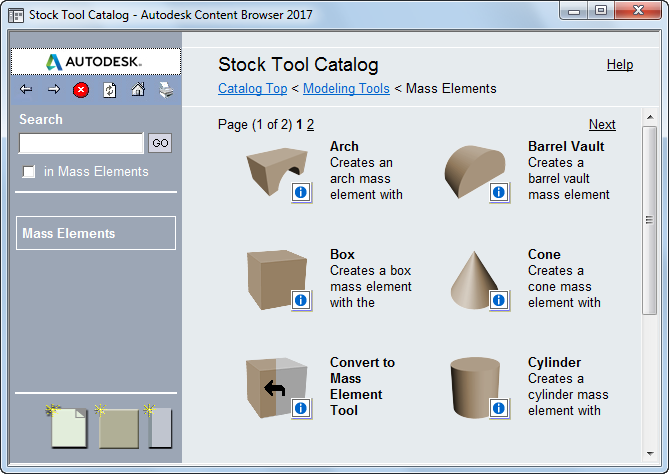Open the Modeling Tools breadcrumb link

[346, 88]
